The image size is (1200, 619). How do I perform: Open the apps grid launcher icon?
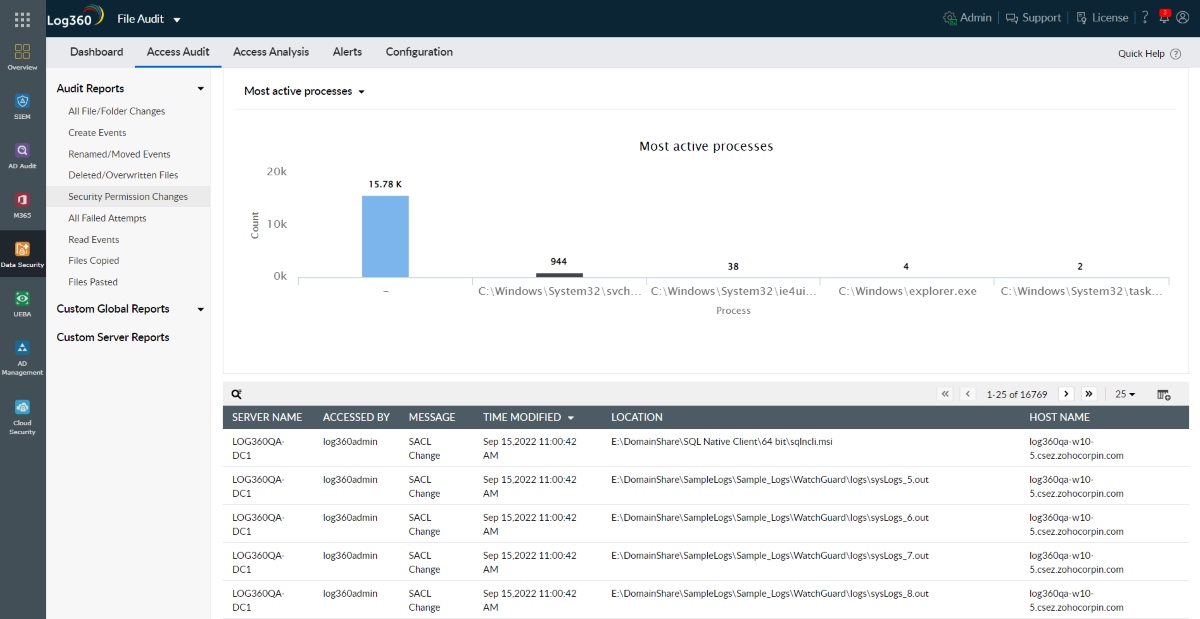(x=22, y=19)
